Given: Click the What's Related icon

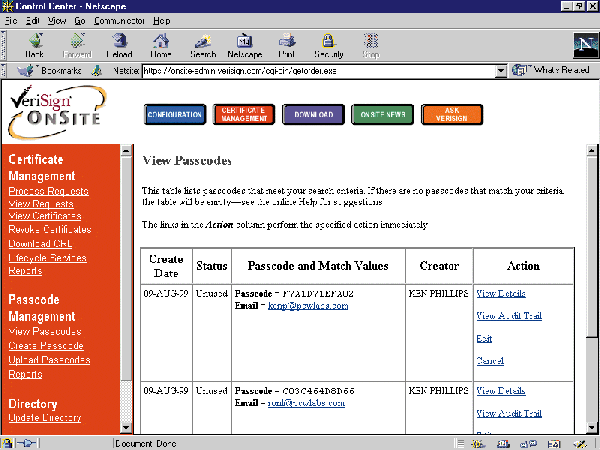Looking at the screenshot, I should point(520,70).
